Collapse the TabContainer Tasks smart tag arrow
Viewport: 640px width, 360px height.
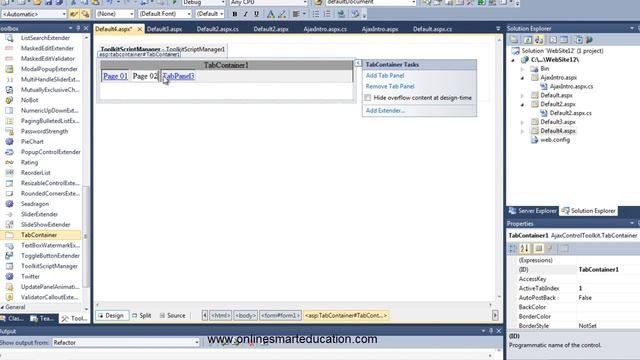(358, 63)
